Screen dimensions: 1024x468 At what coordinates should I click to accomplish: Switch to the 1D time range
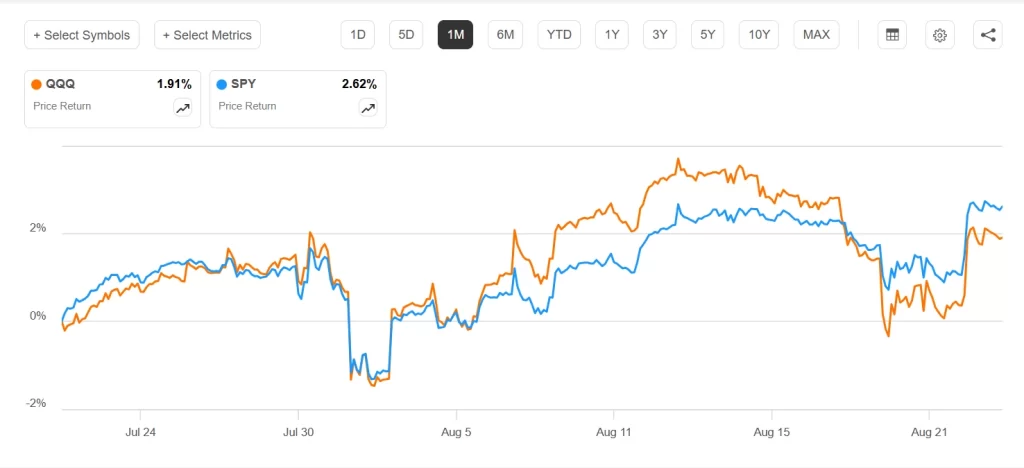pos(358,35)
